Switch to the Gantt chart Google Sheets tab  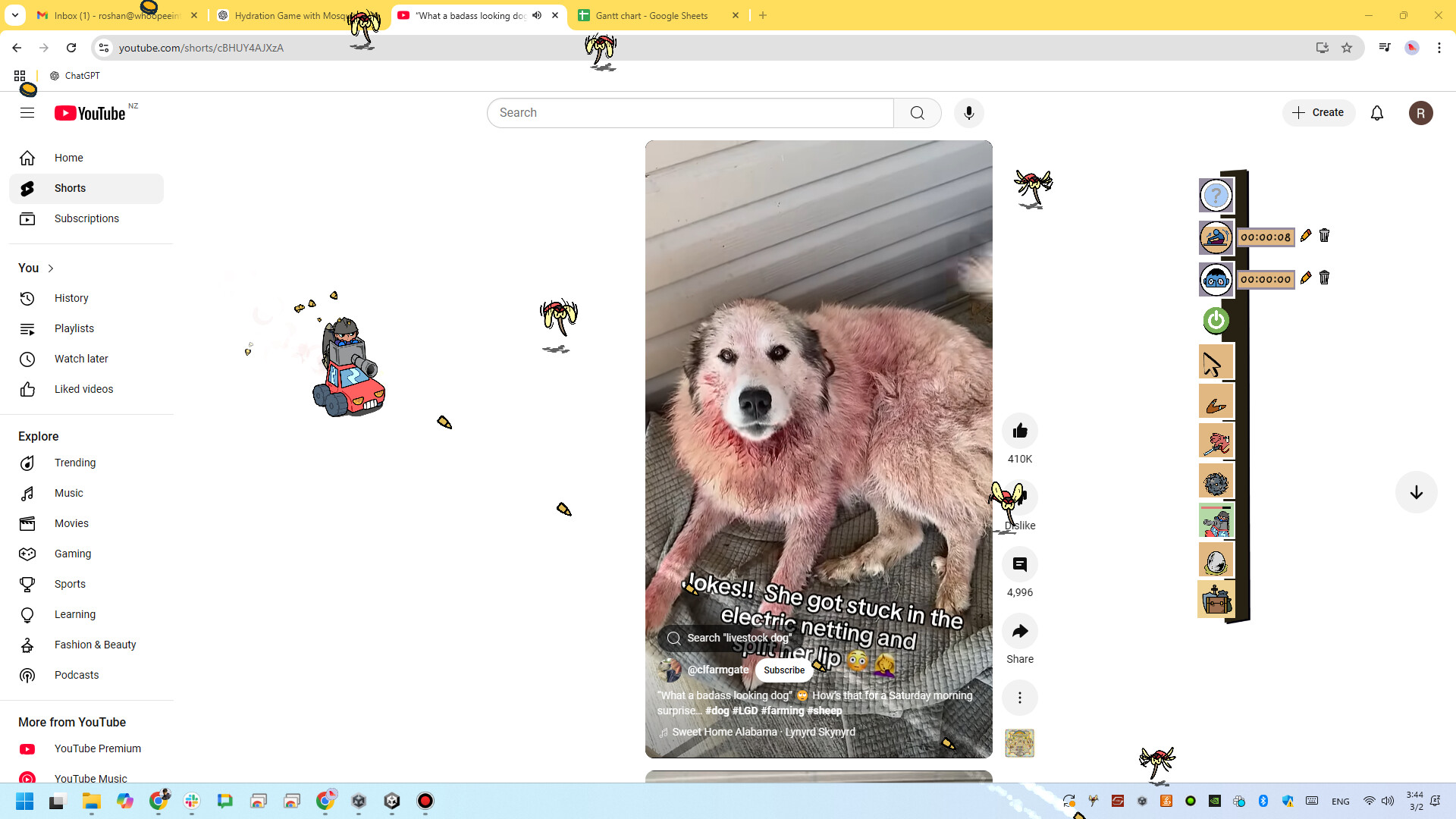[x=649, y=15]
